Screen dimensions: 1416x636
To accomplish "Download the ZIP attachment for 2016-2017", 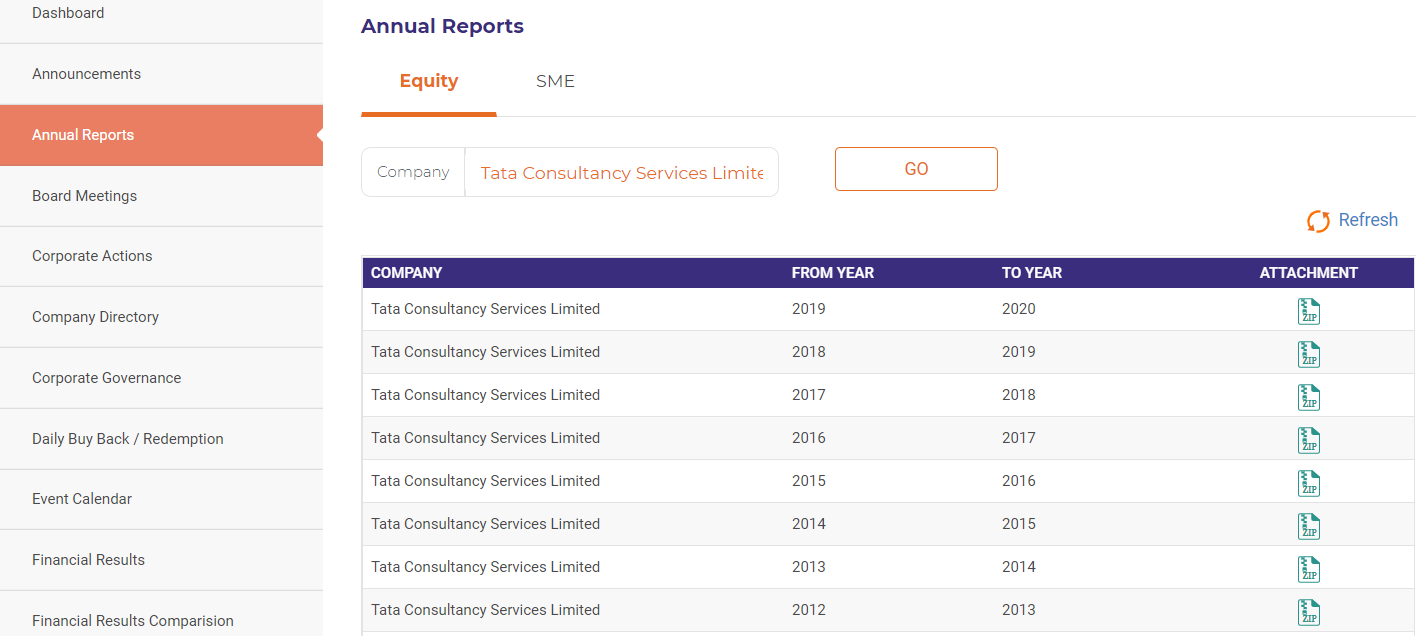I will tap(1308, 440).
